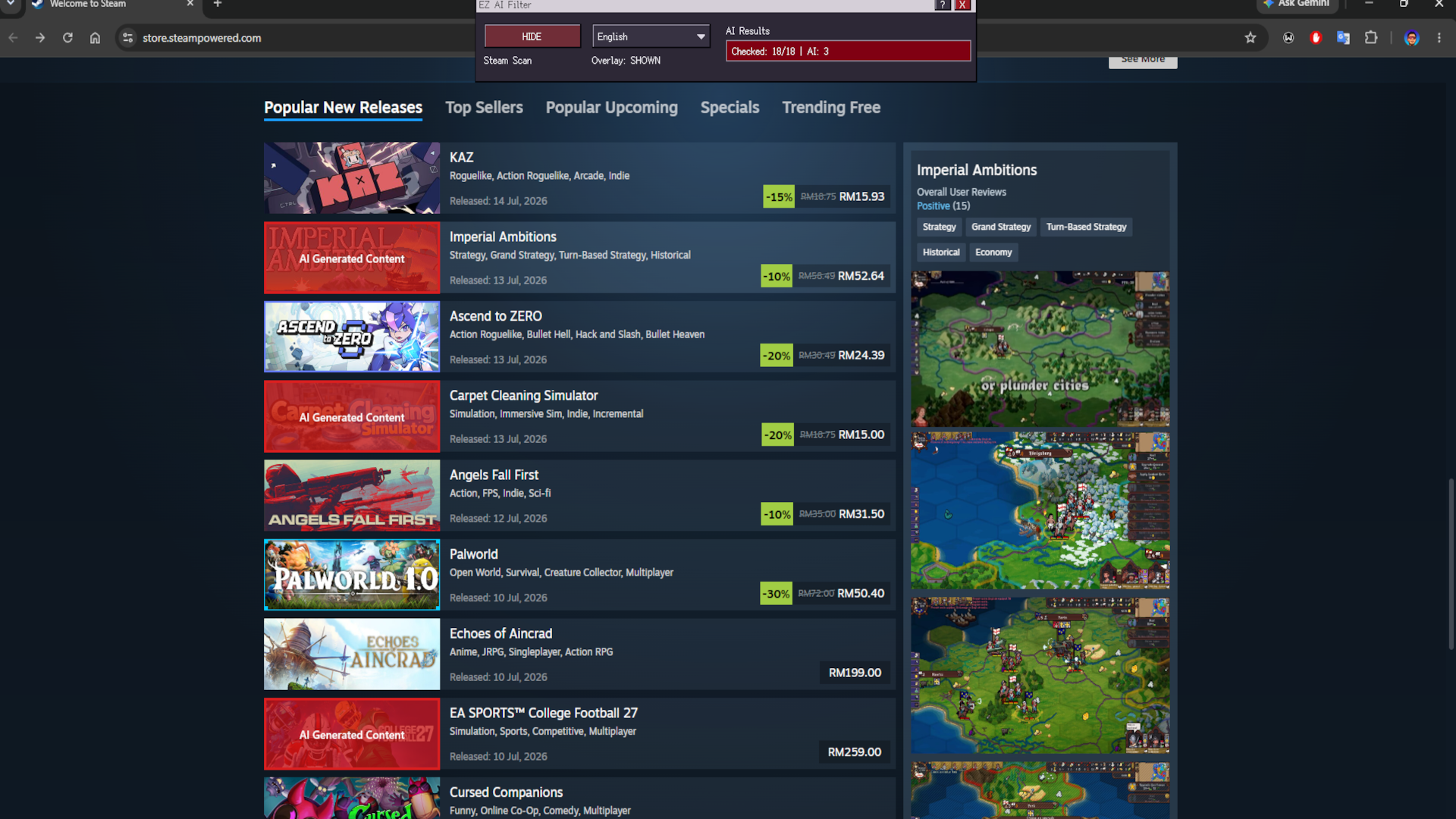Viewport: 1456px width, 819px height.
Task: Click the Ask Gemini button
Action: (1297, 4)
